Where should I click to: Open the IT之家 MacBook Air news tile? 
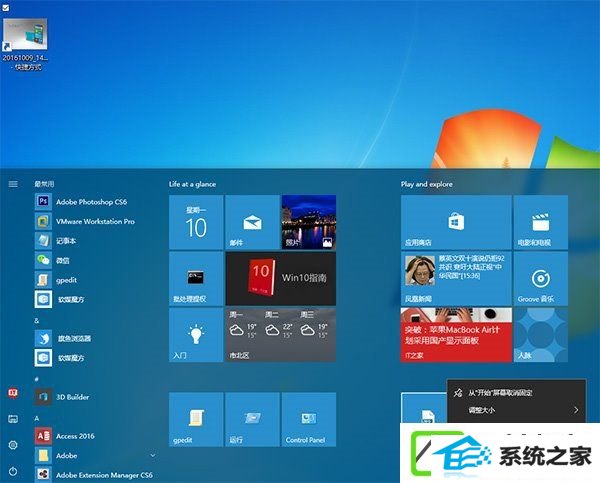[x=456, y=335]
